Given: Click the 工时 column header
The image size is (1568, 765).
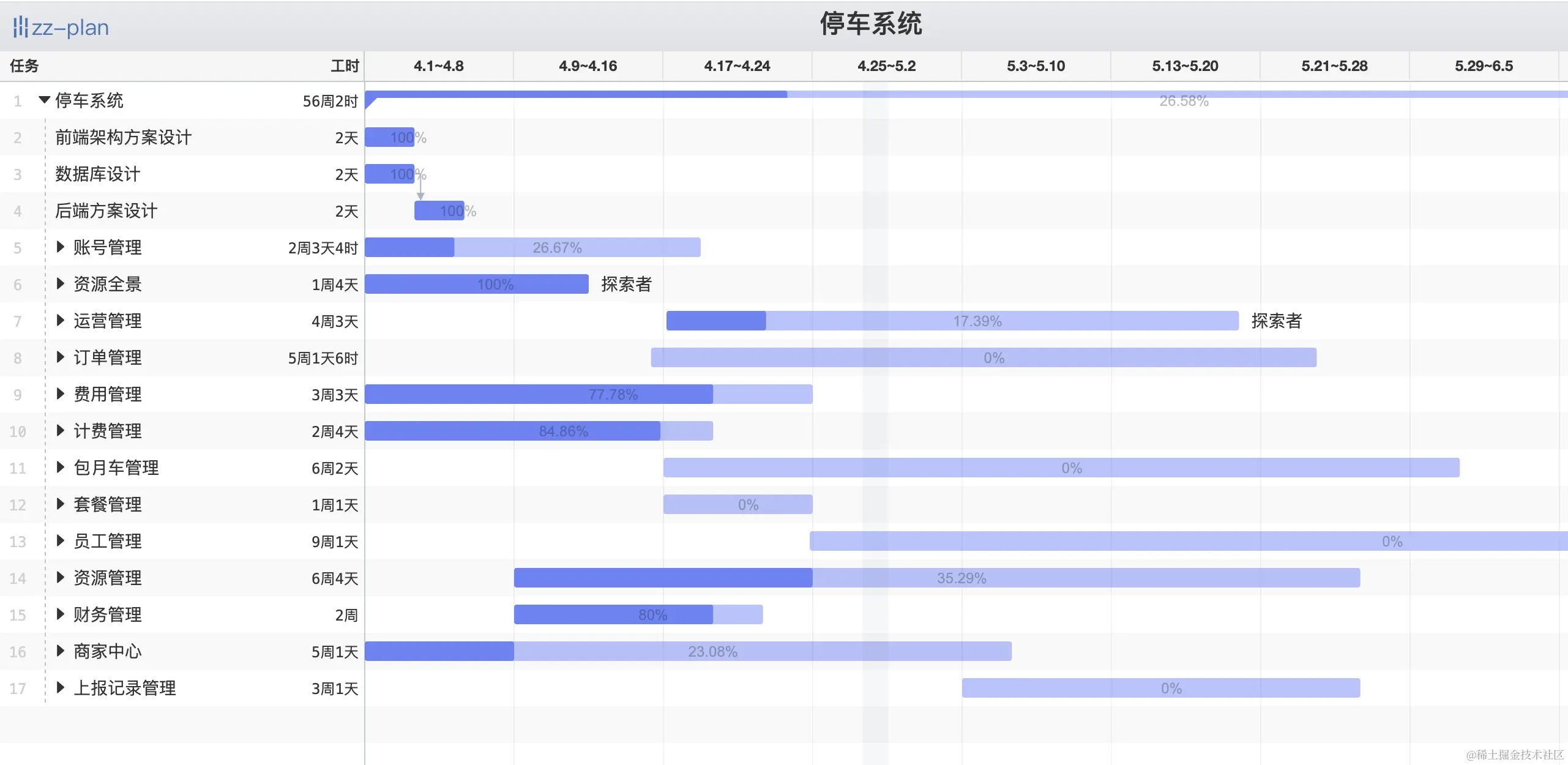Looking at the screenshot, I should click(x=345, y=66).
